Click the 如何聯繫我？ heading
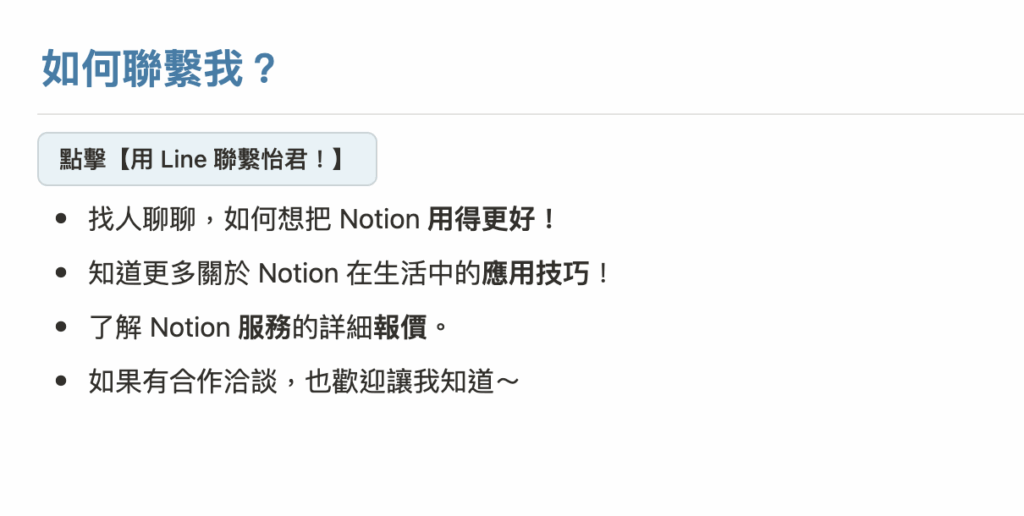The width and height of the screenshot is (1024, 516). pos(158,70)
